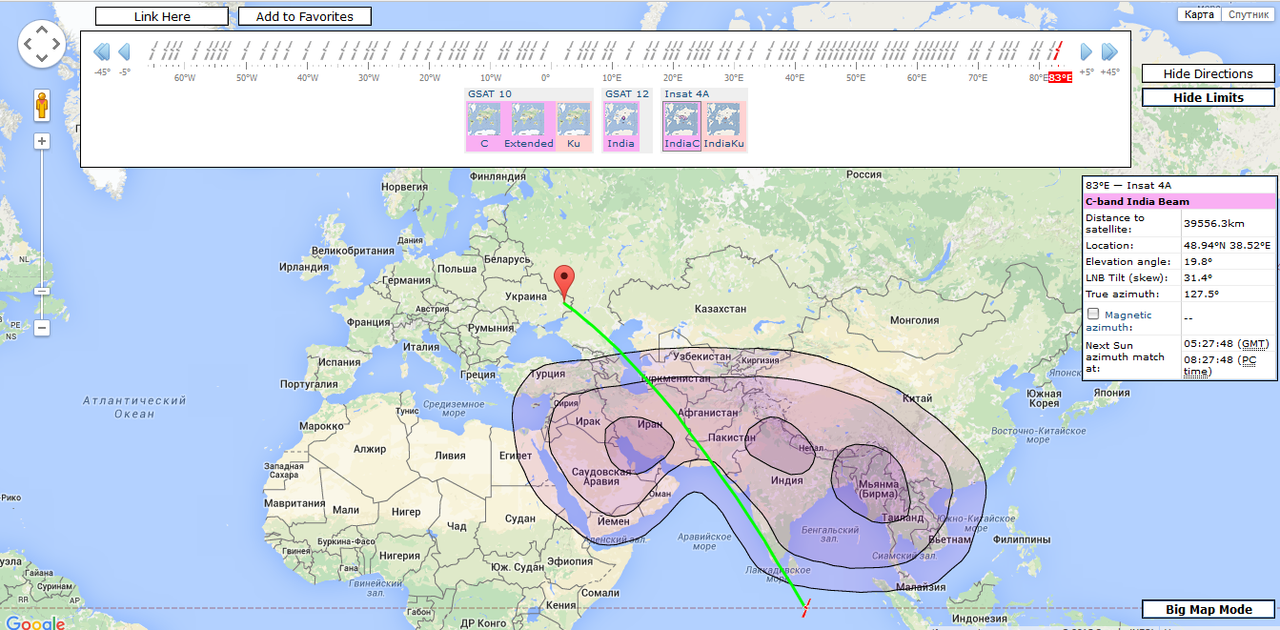Shift satellite arc 45 degrees west
1280x630 pixels.
click(102, 52)
